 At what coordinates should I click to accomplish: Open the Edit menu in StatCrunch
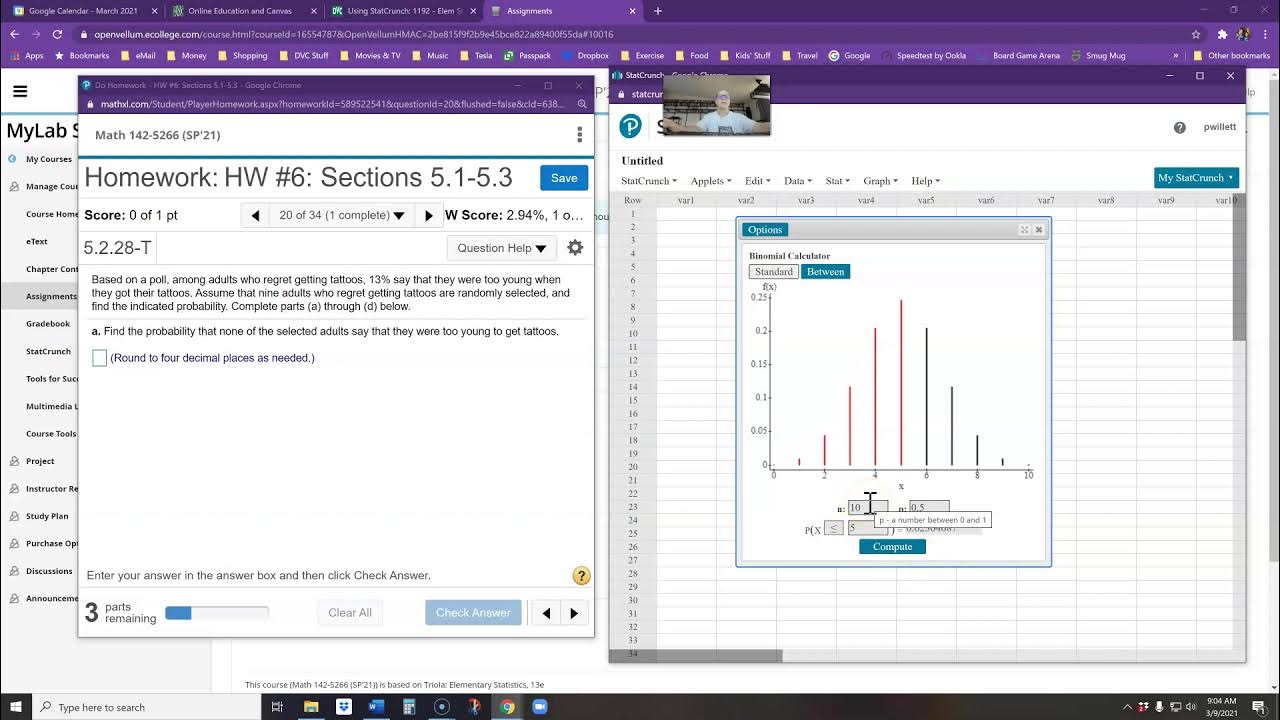[x=757, y=181]
